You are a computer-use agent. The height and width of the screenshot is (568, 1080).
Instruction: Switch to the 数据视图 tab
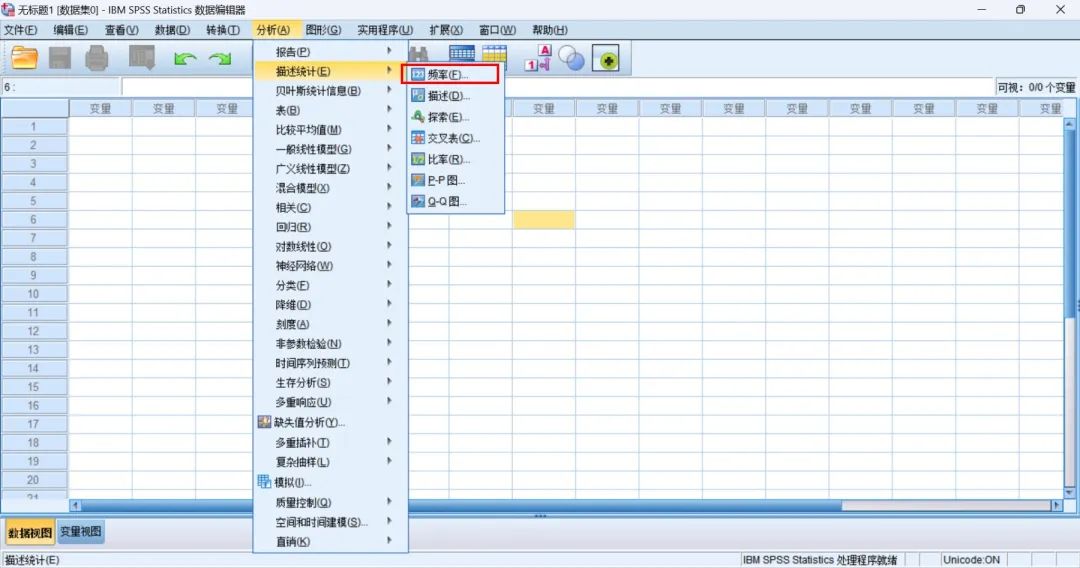pyautogui.click(x=30, y=532)
